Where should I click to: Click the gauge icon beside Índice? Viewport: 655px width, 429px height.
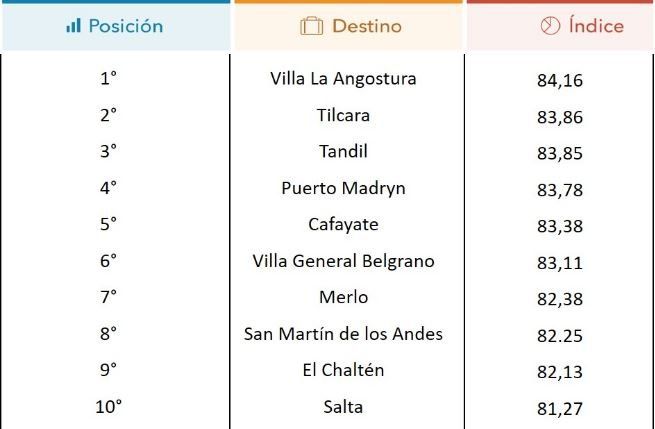(550, 27)
